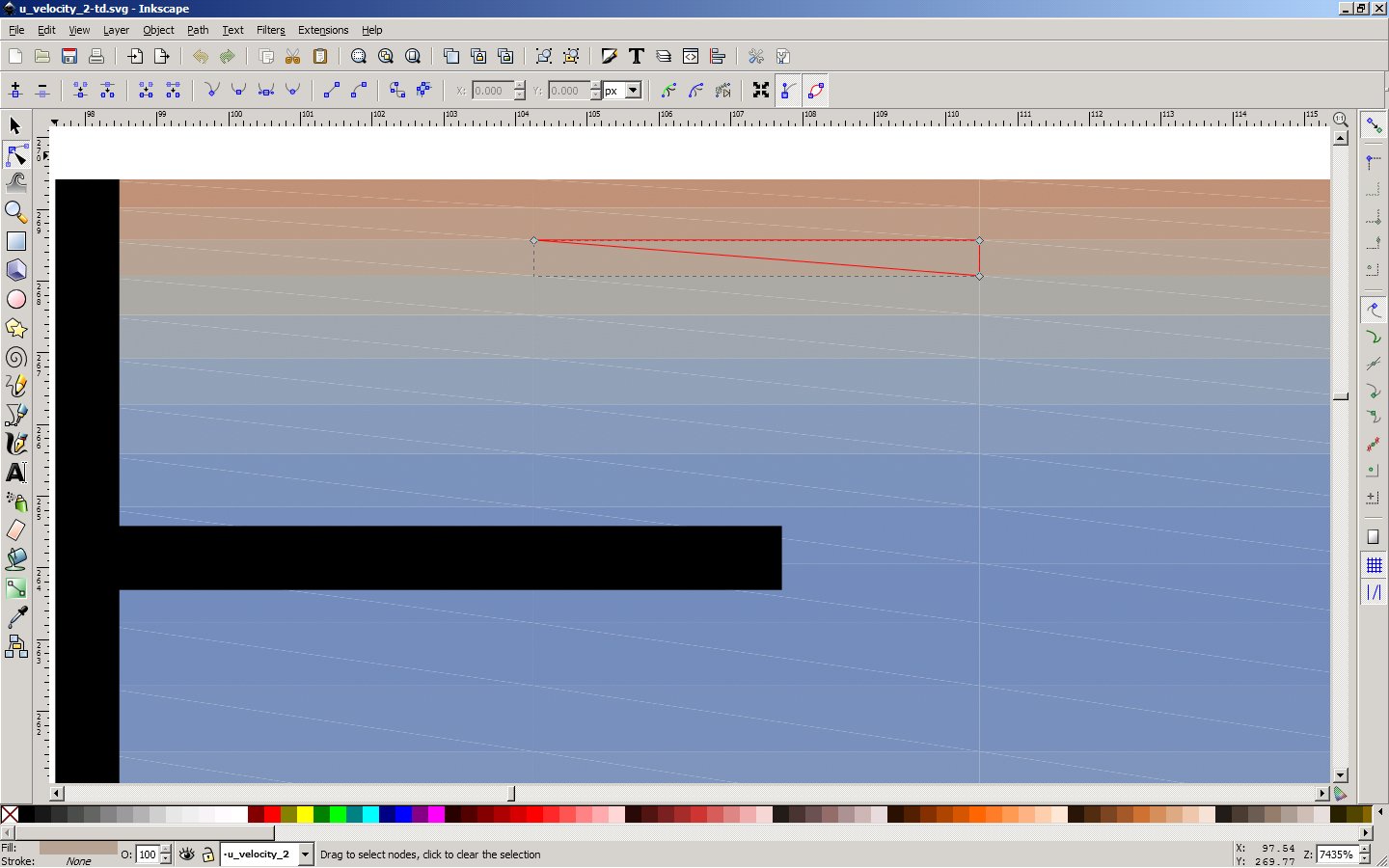Viewport: 1389px width, 868px height.
Task: Toggle snapping to grids
Action: click(x=1374, y=566)
